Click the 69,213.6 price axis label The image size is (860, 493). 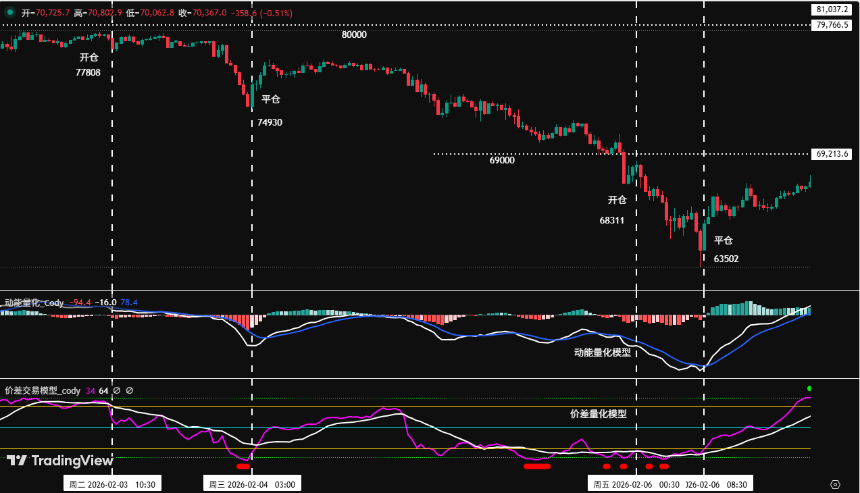pos(831,154)
